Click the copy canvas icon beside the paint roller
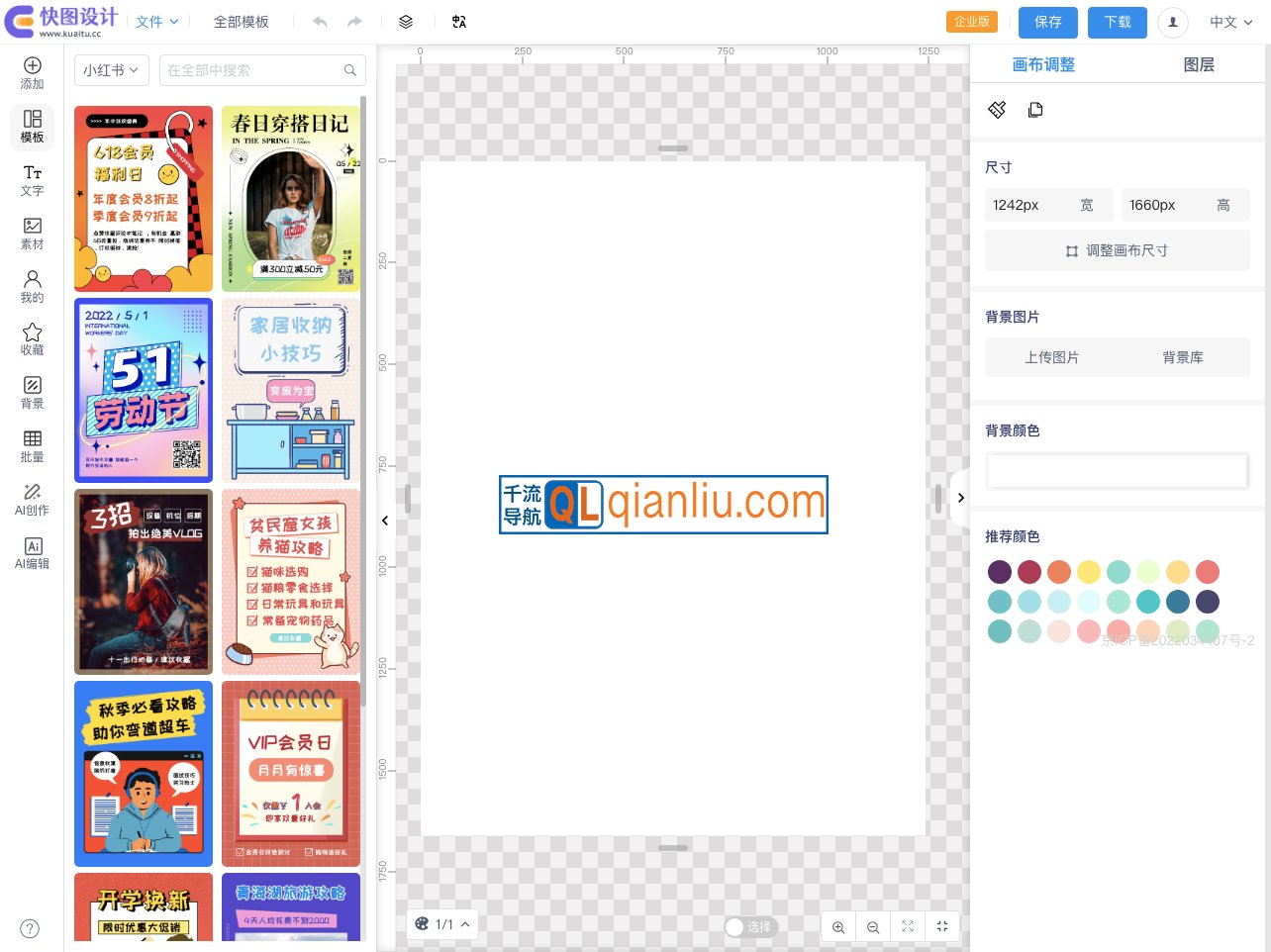 [1035, 110]
